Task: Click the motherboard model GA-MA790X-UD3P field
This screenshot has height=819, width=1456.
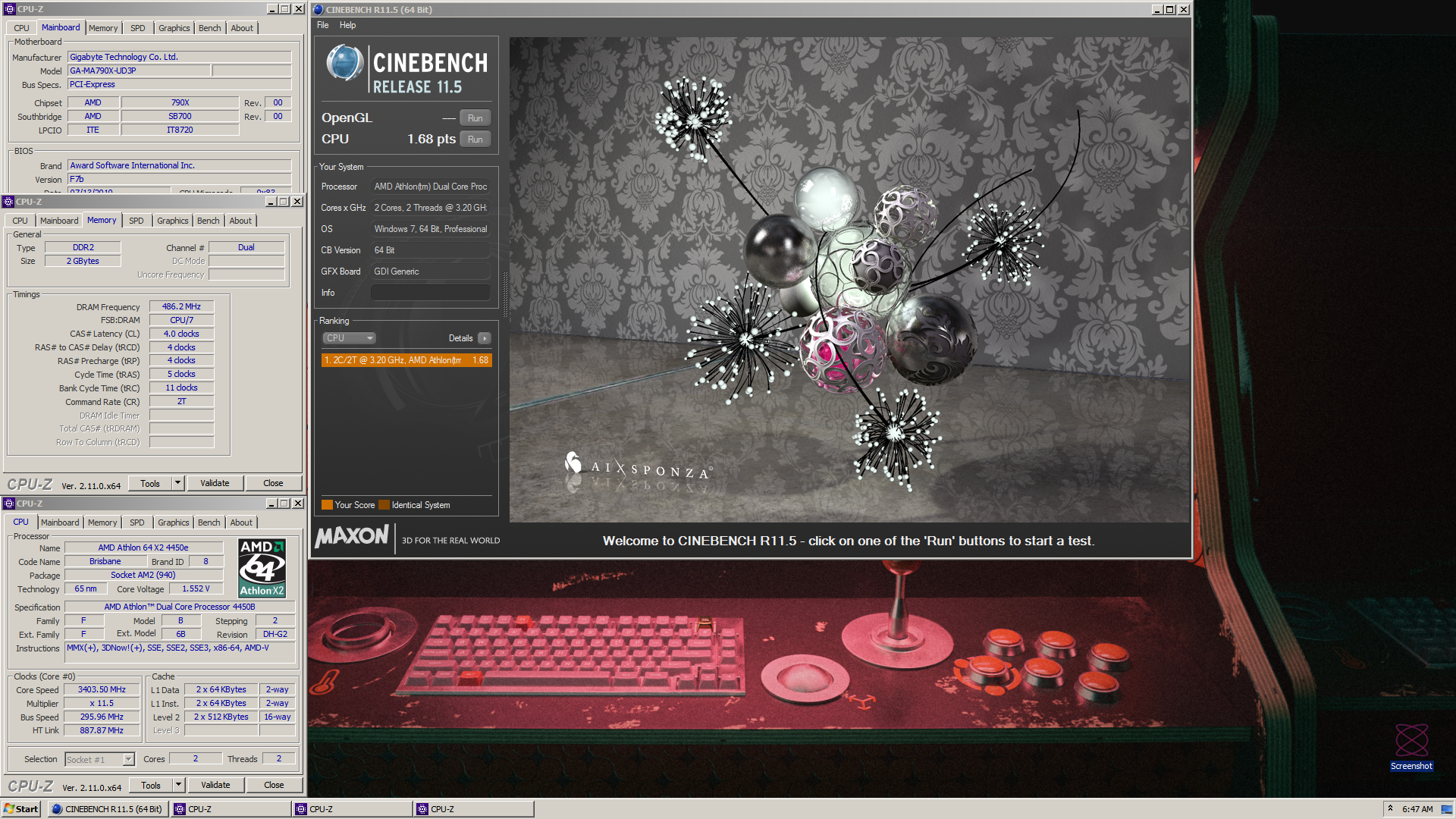Action: point(139,71)
